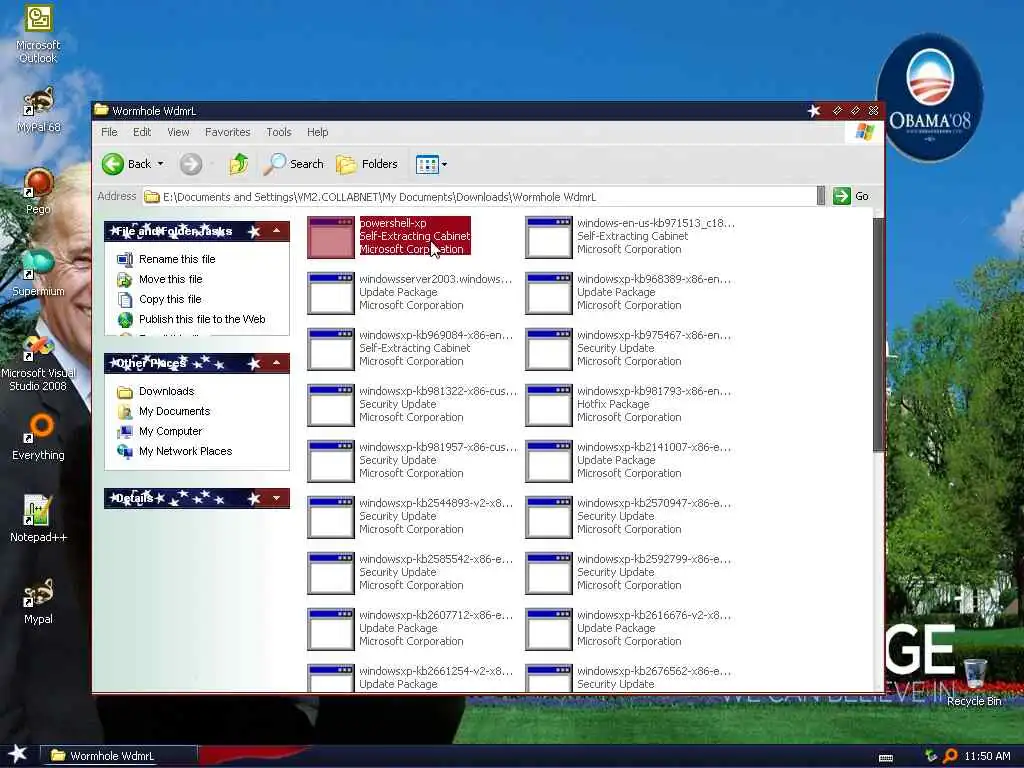Click the star Start button on taskbar
This screenshot has width=1024, height=768.
[18, 755]
